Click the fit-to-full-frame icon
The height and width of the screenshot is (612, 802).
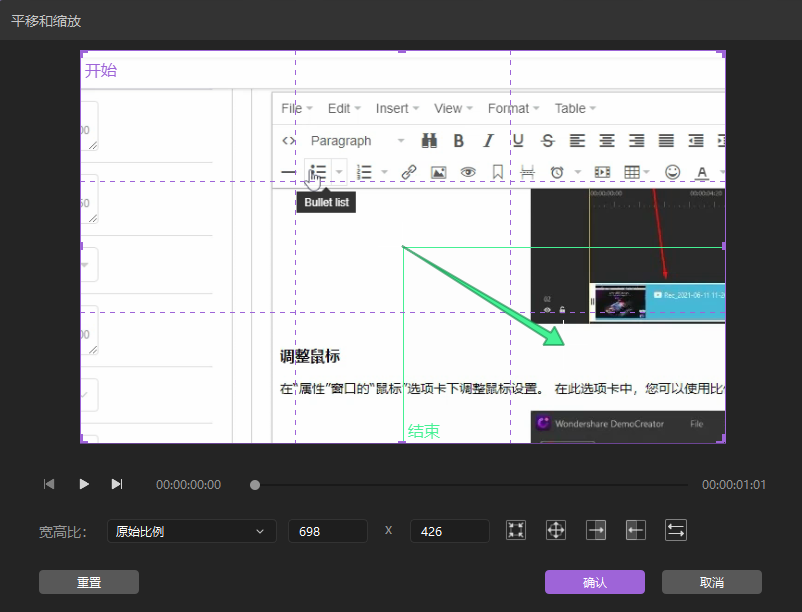point(516,531)
